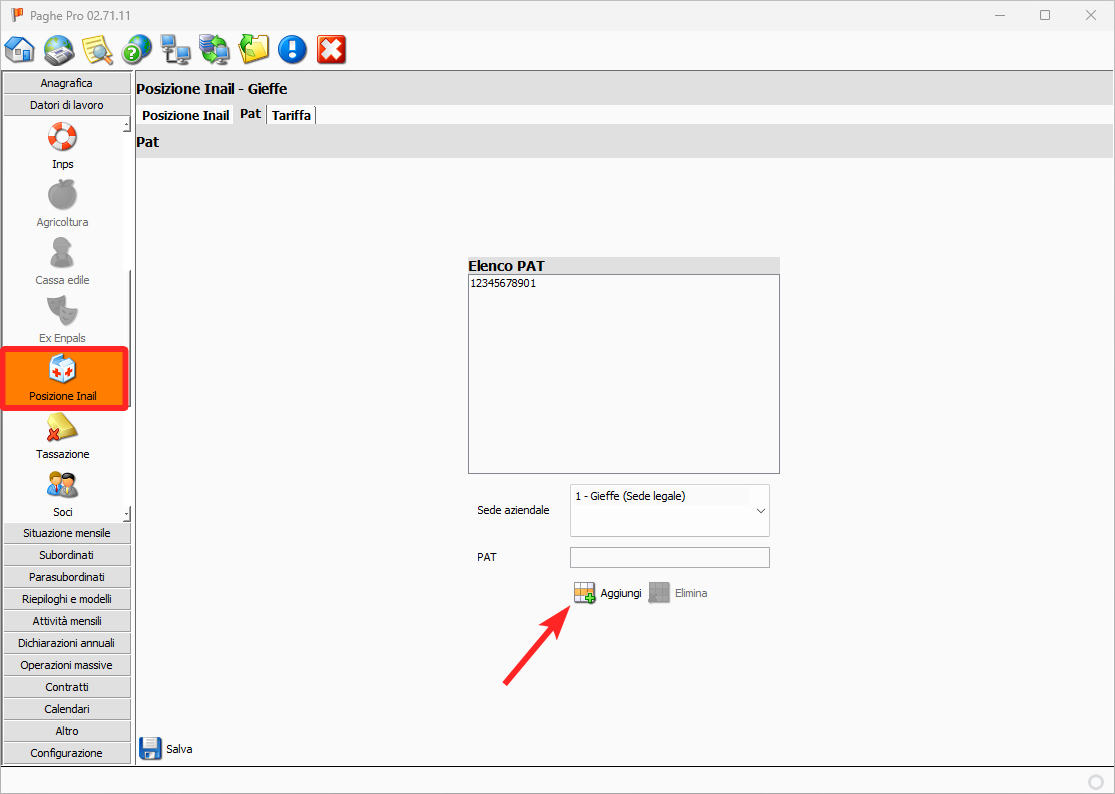Viewport: 1115px width, 794px height.
Task: Open the Tassazione sidebar item
Action: coord(63,436)
